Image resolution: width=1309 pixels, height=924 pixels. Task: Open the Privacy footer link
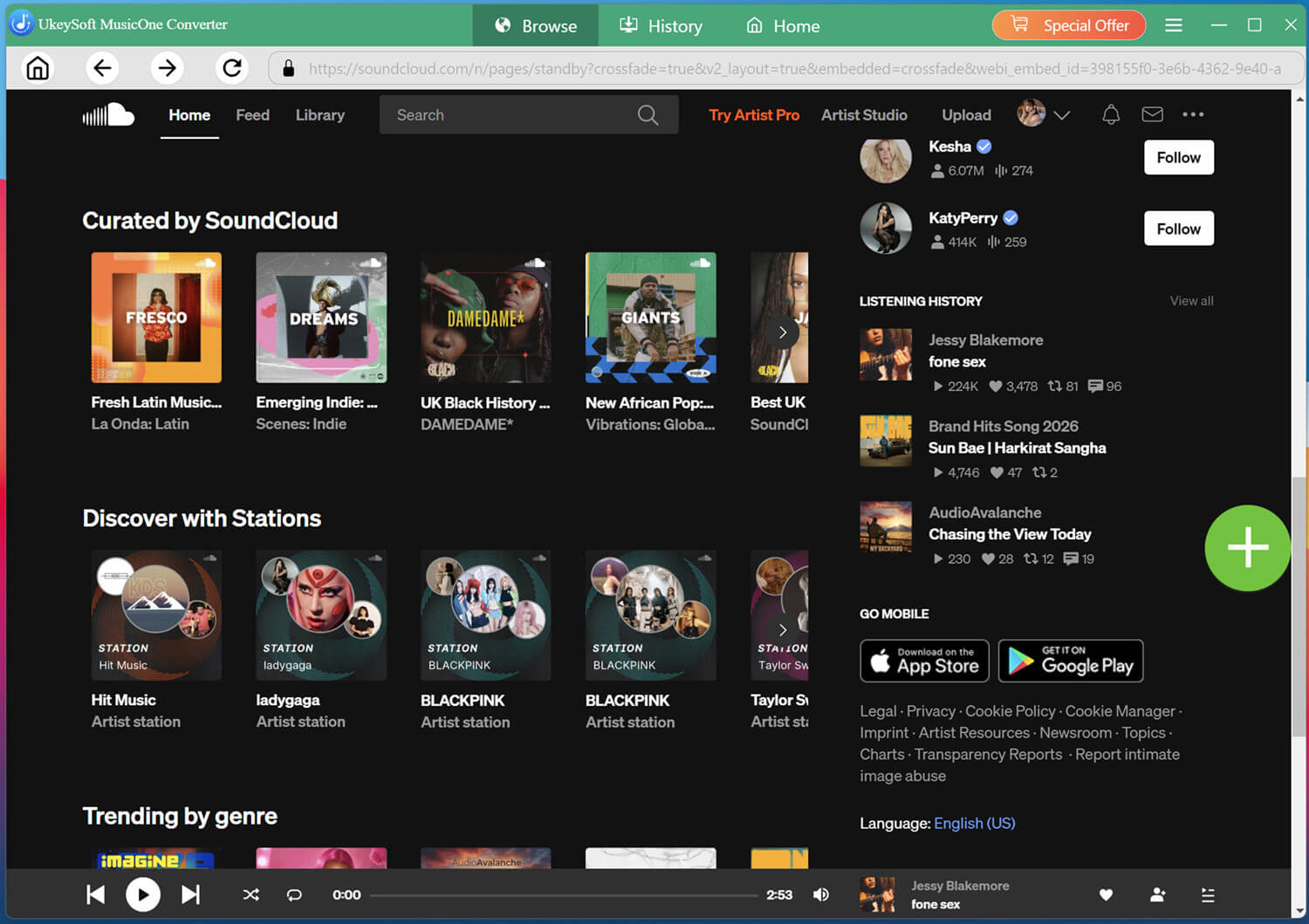930,711
